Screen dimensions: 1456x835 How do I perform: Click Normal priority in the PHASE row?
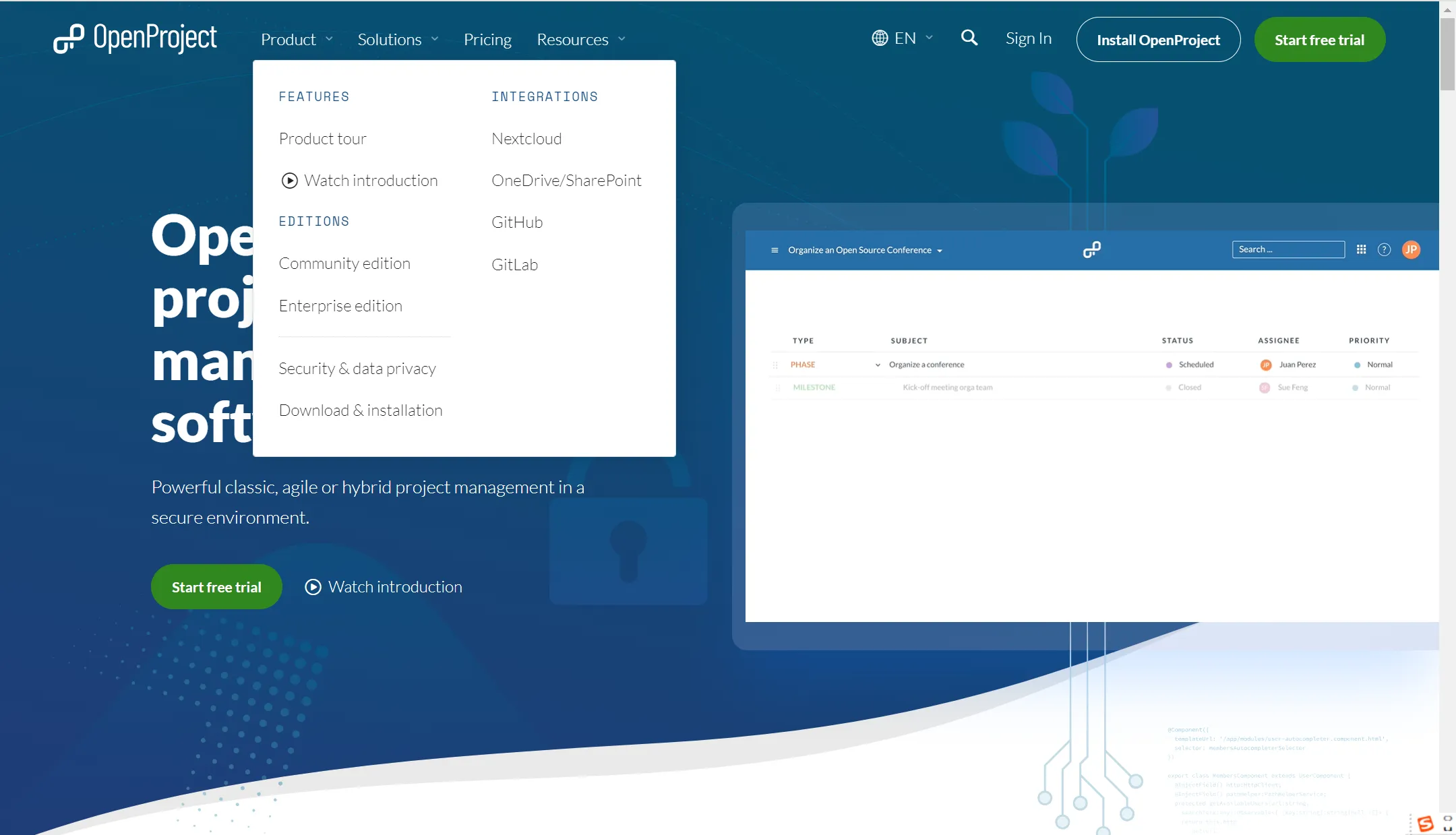pos(1373,365)
